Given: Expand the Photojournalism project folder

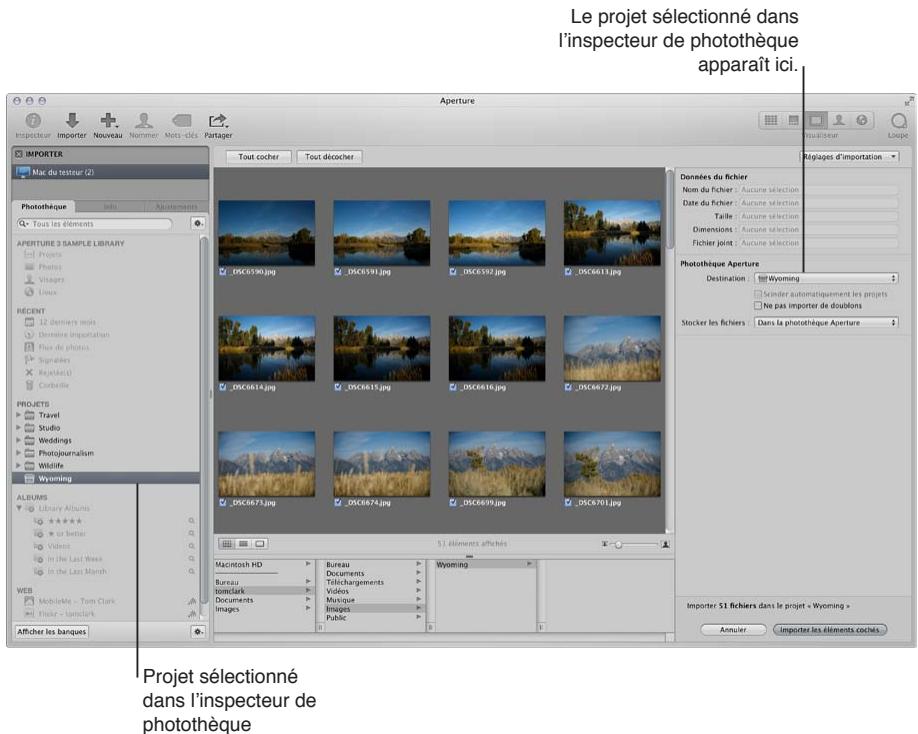Looking at the screenshot, I should (19, 453).
